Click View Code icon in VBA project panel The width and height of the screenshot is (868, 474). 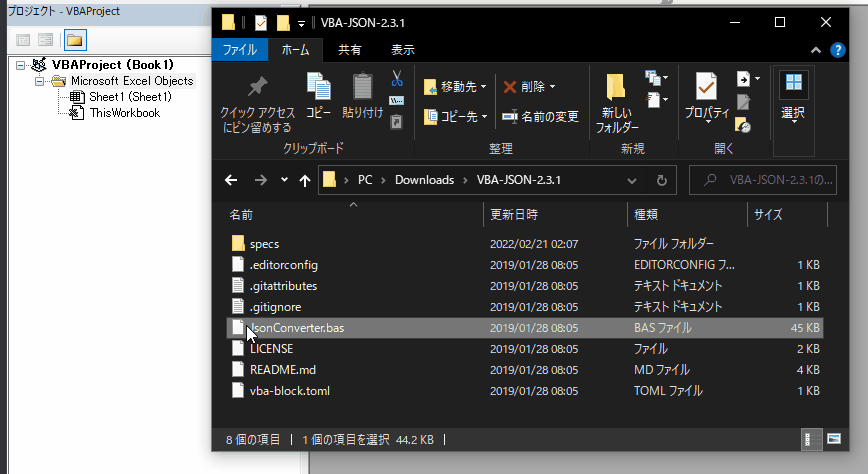pyautogui.click(x=23, y=40)
